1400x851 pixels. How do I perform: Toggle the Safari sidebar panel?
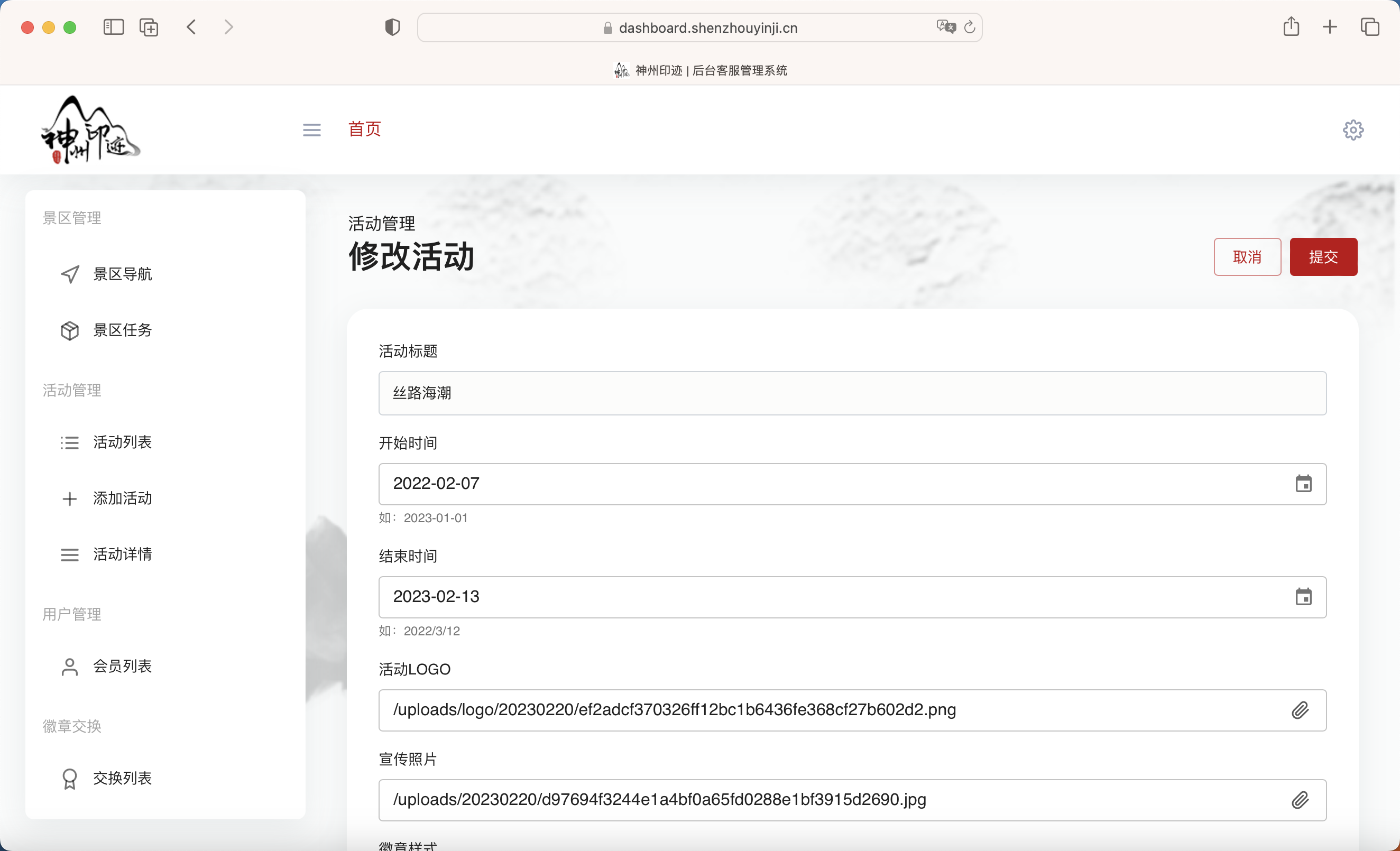pyautogui.click(x=114, y=27)
